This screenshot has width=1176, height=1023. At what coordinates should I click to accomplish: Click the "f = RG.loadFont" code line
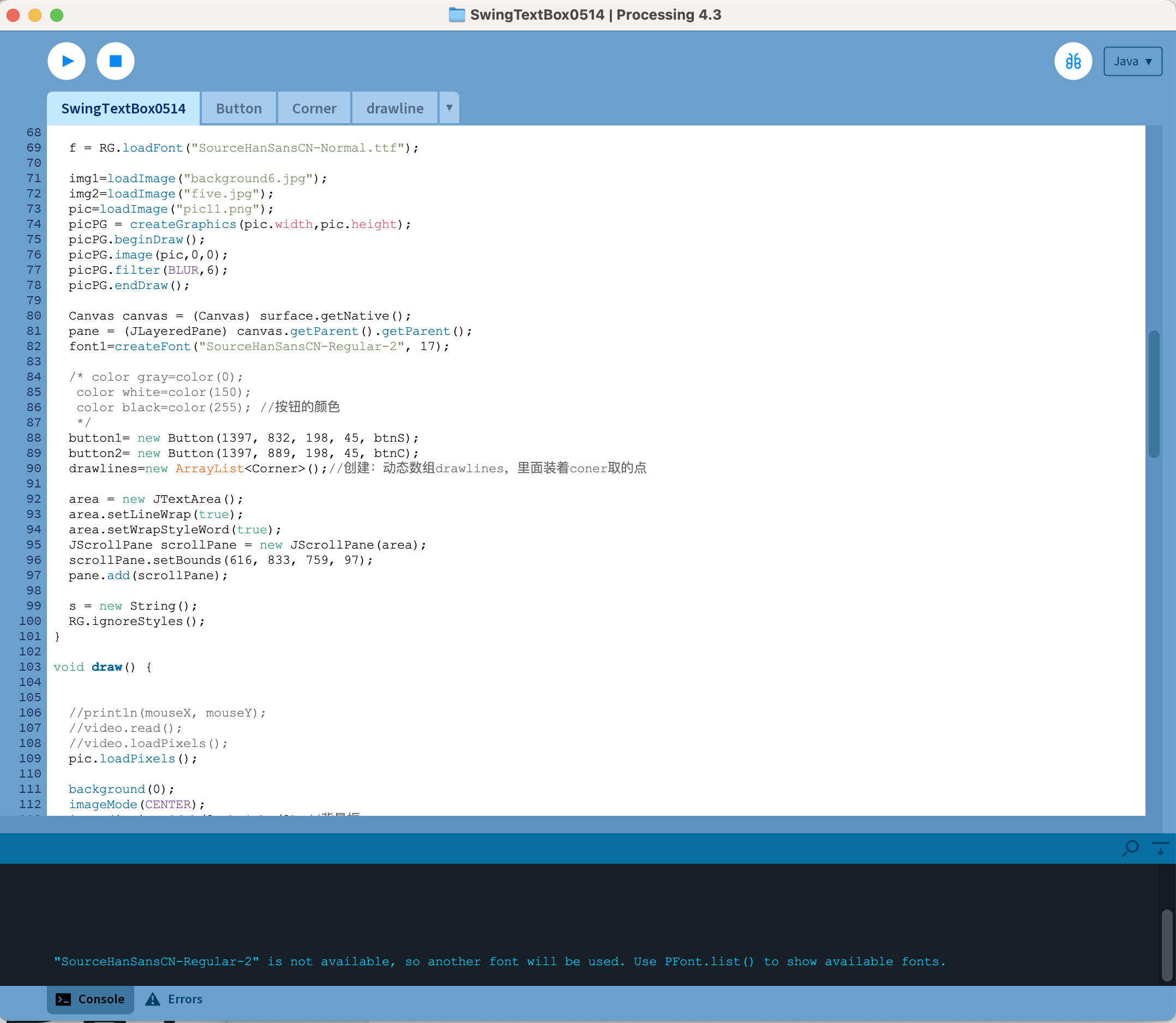244,148
